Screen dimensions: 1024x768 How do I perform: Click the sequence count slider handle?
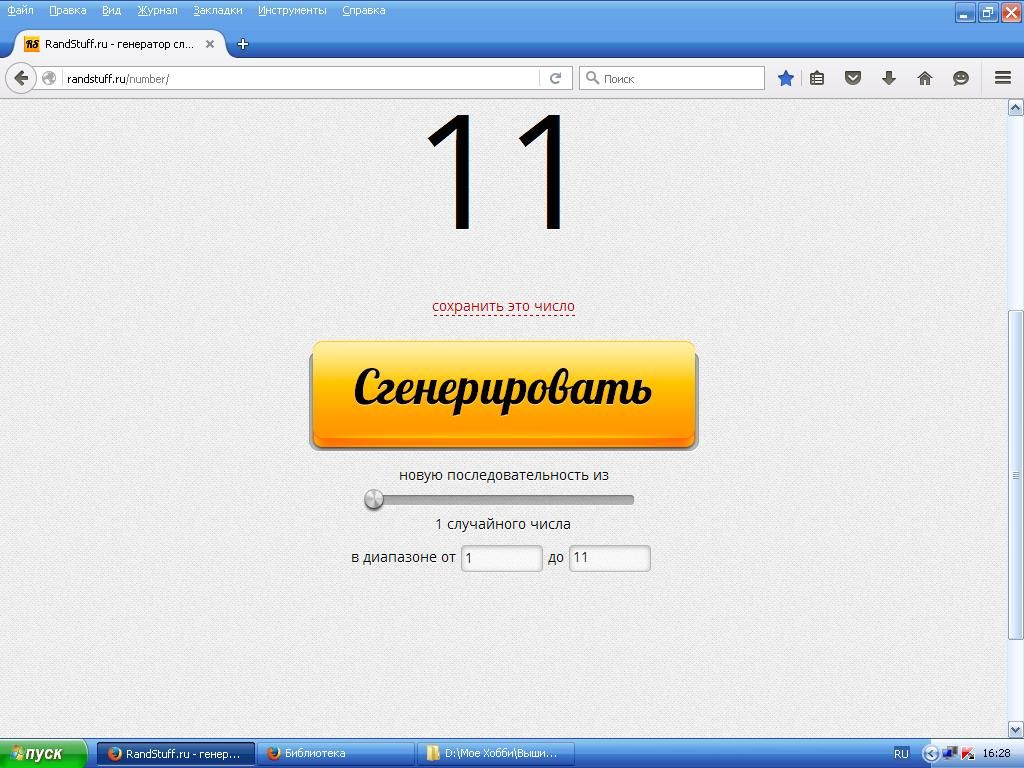pyautogui.click(x=374, y=499)
